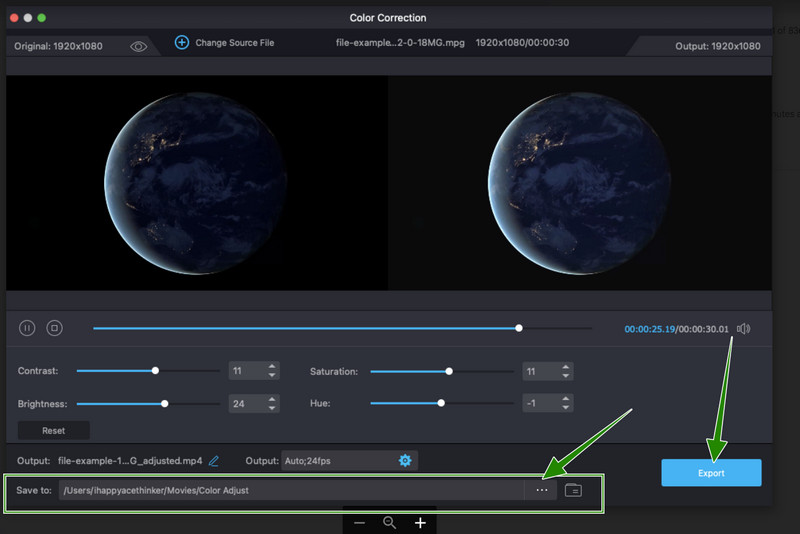This screenshot has height=534, width=800.
Task: Click the pause playback button
Action: coord(27,328)
